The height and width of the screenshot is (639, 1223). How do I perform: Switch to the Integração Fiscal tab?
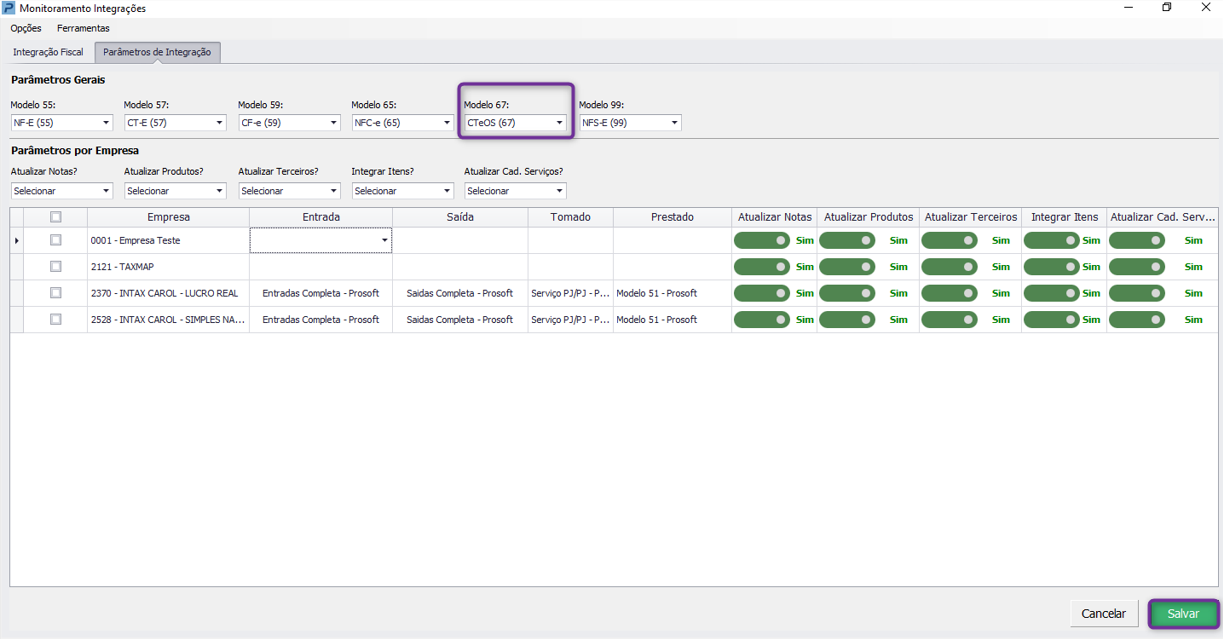point(48,52)
